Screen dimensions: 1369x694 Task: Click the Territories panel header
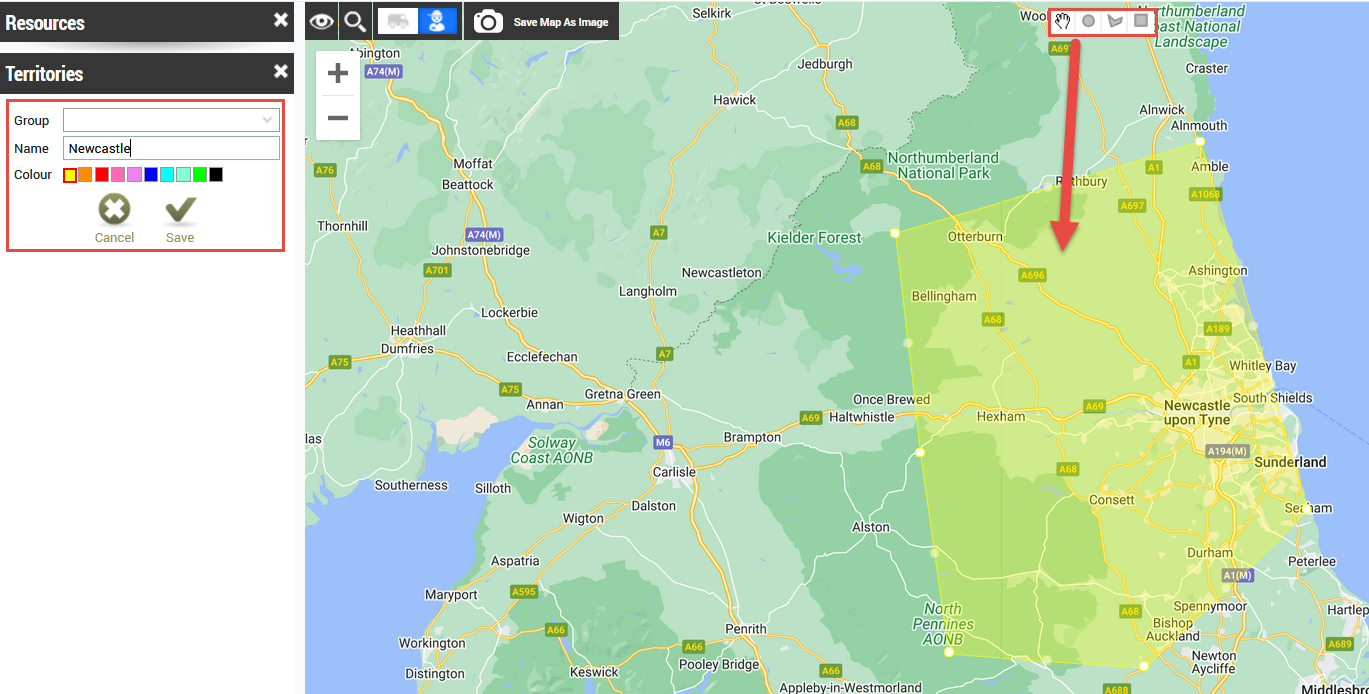pyautogui.click(x=147, y=73)
